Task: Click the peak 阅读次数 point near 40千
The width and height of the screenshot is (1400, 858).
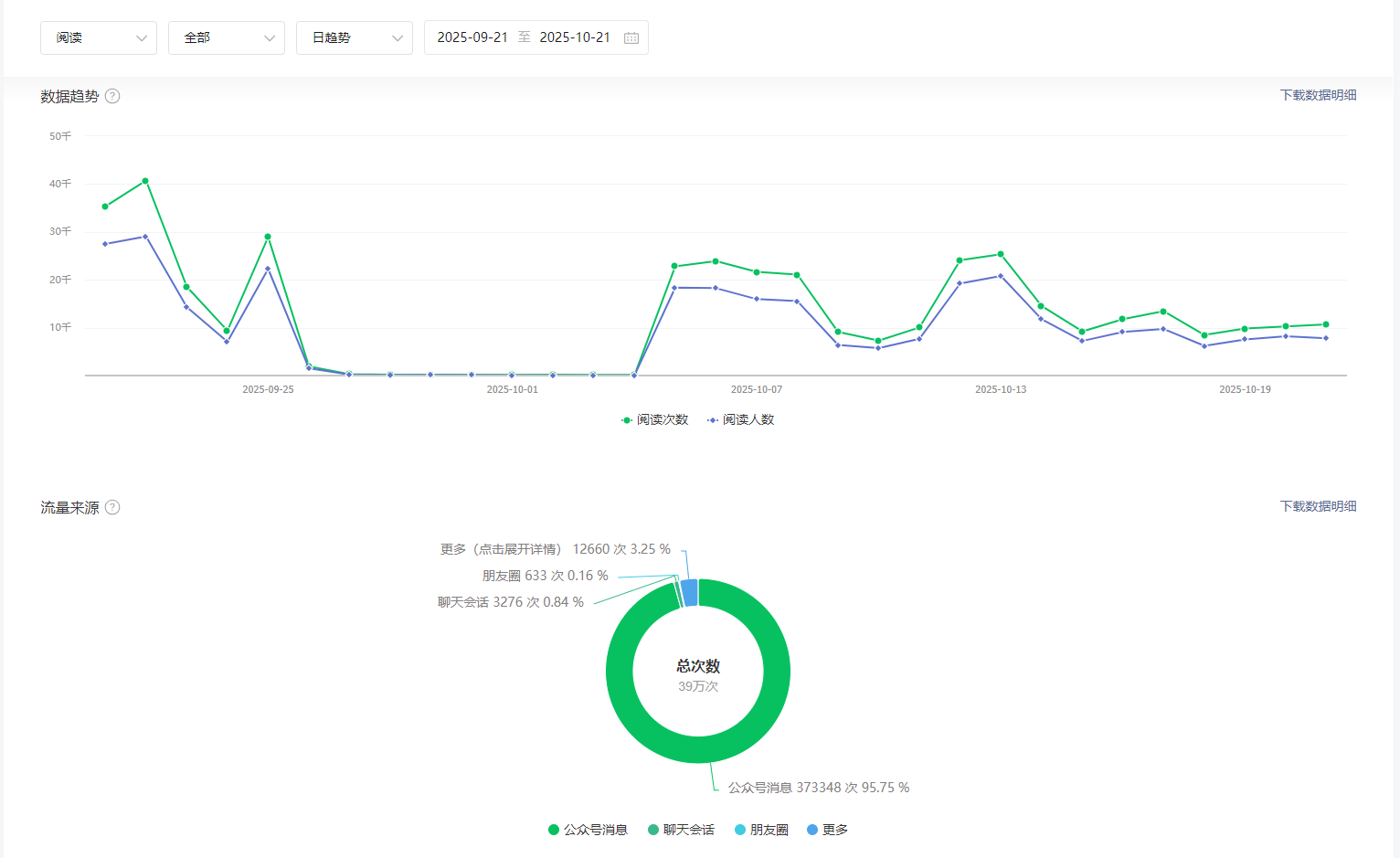Action: (145, 181)
